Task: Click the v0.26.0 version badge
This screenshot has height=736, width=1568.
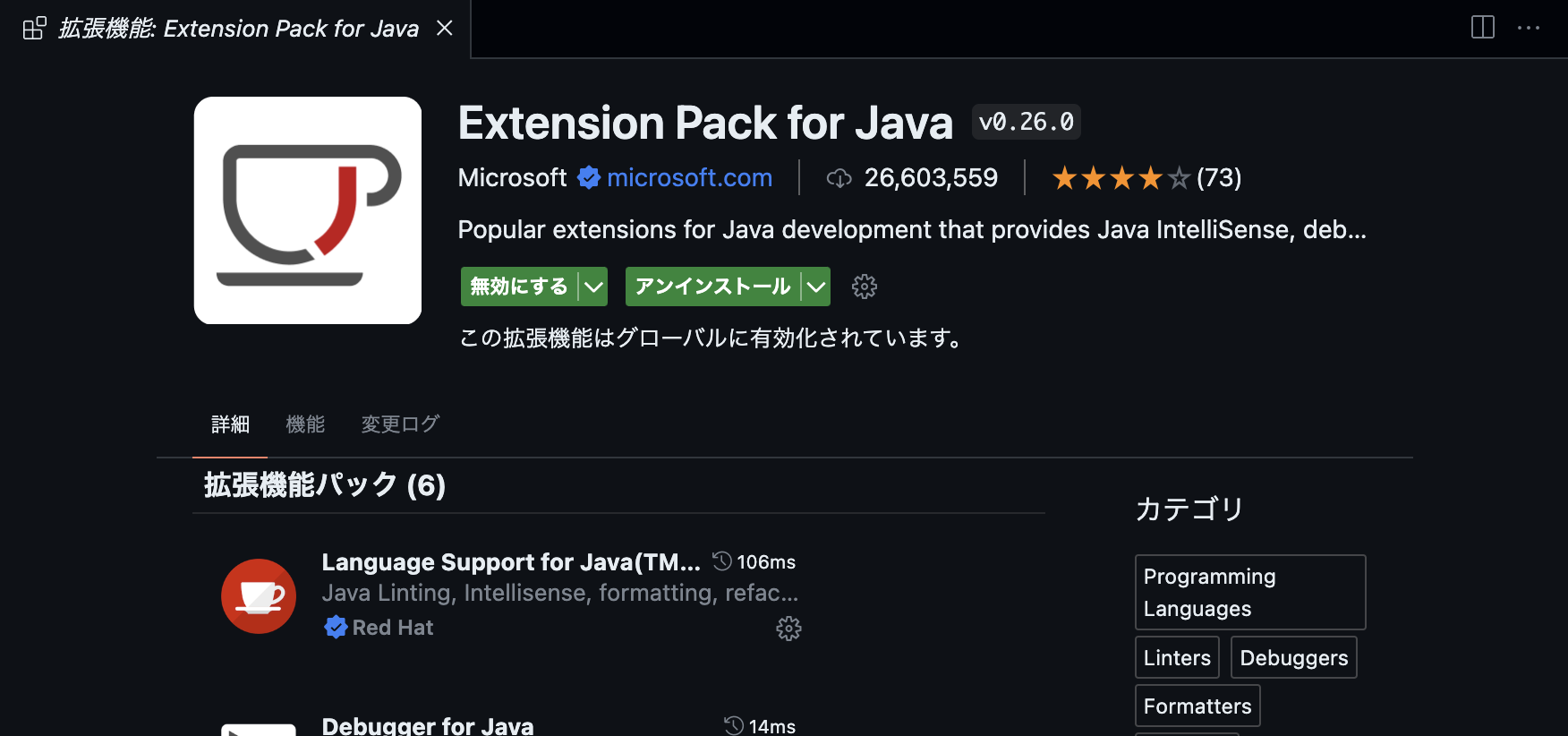Action: [x=1026, y=121]
